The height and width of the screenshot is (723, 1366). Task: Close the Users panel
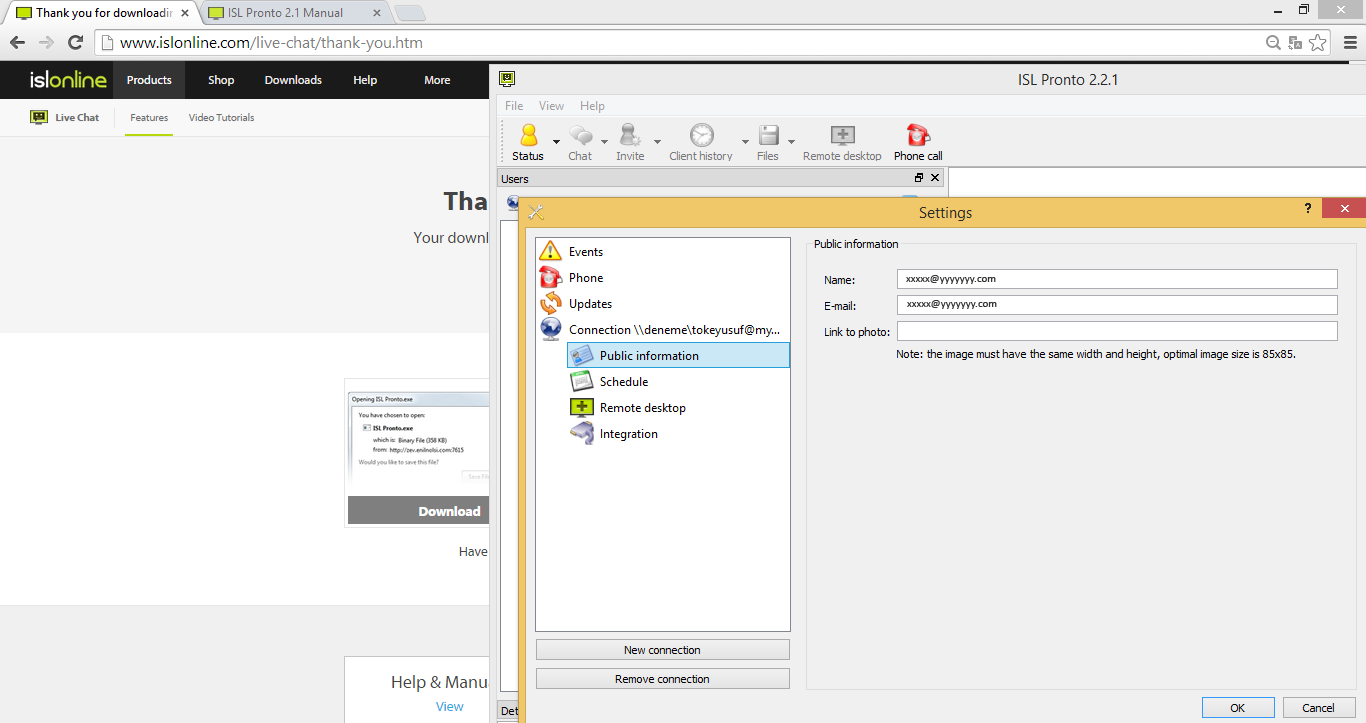[x=935, y=178]
